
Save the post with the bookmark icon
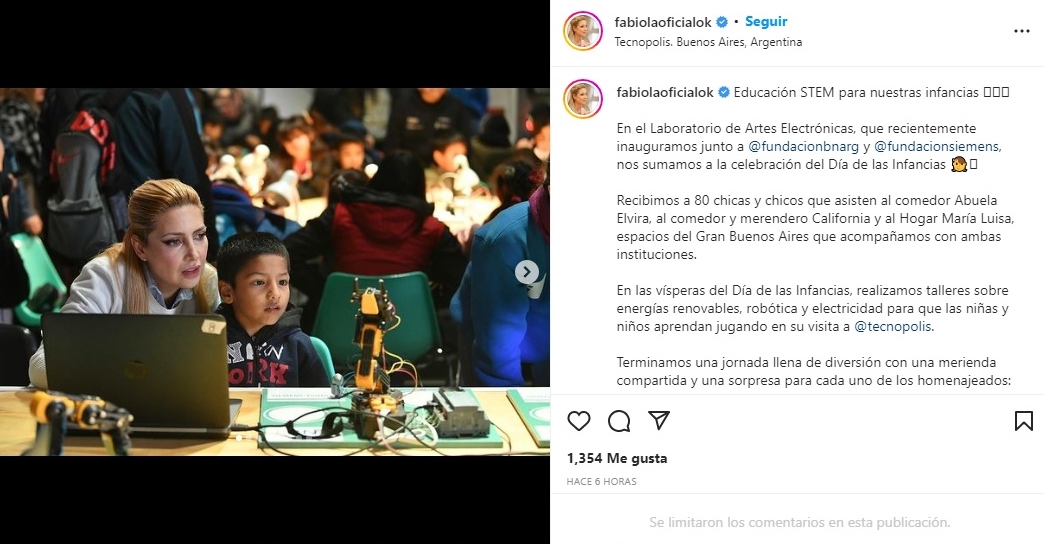tap(1023, 421)
